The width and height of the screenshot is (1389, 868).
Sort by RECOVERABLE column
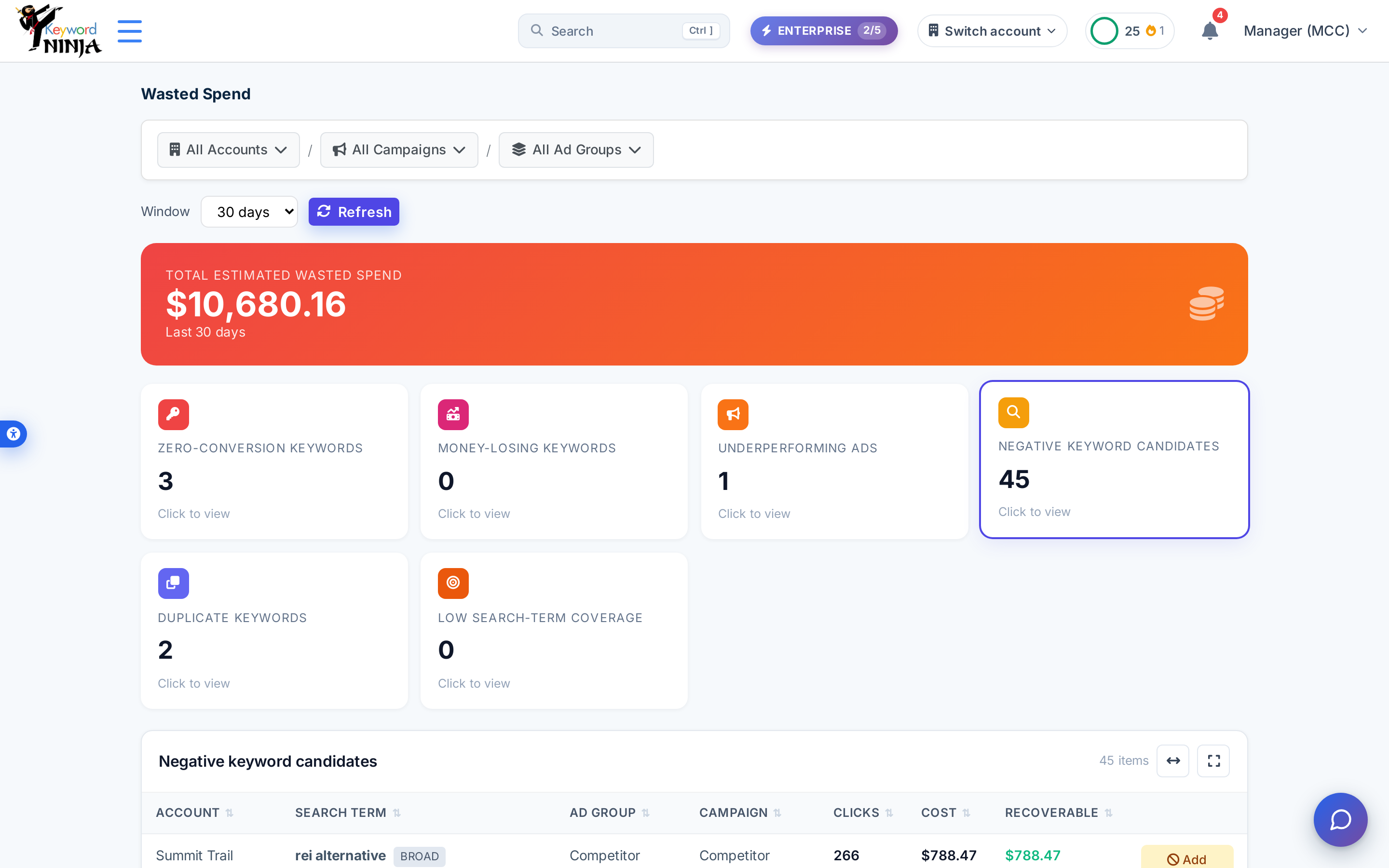click(x=1059, y=813)
